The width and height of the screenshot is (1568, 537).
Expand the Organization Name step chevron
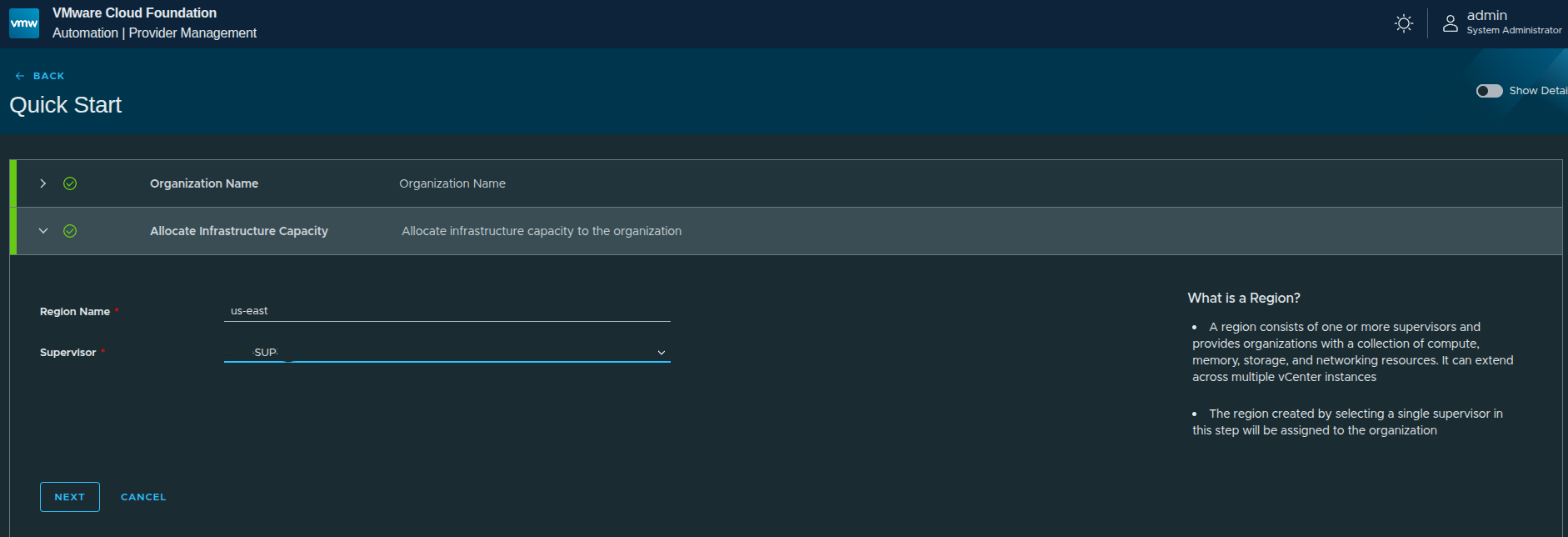[43, 183]
